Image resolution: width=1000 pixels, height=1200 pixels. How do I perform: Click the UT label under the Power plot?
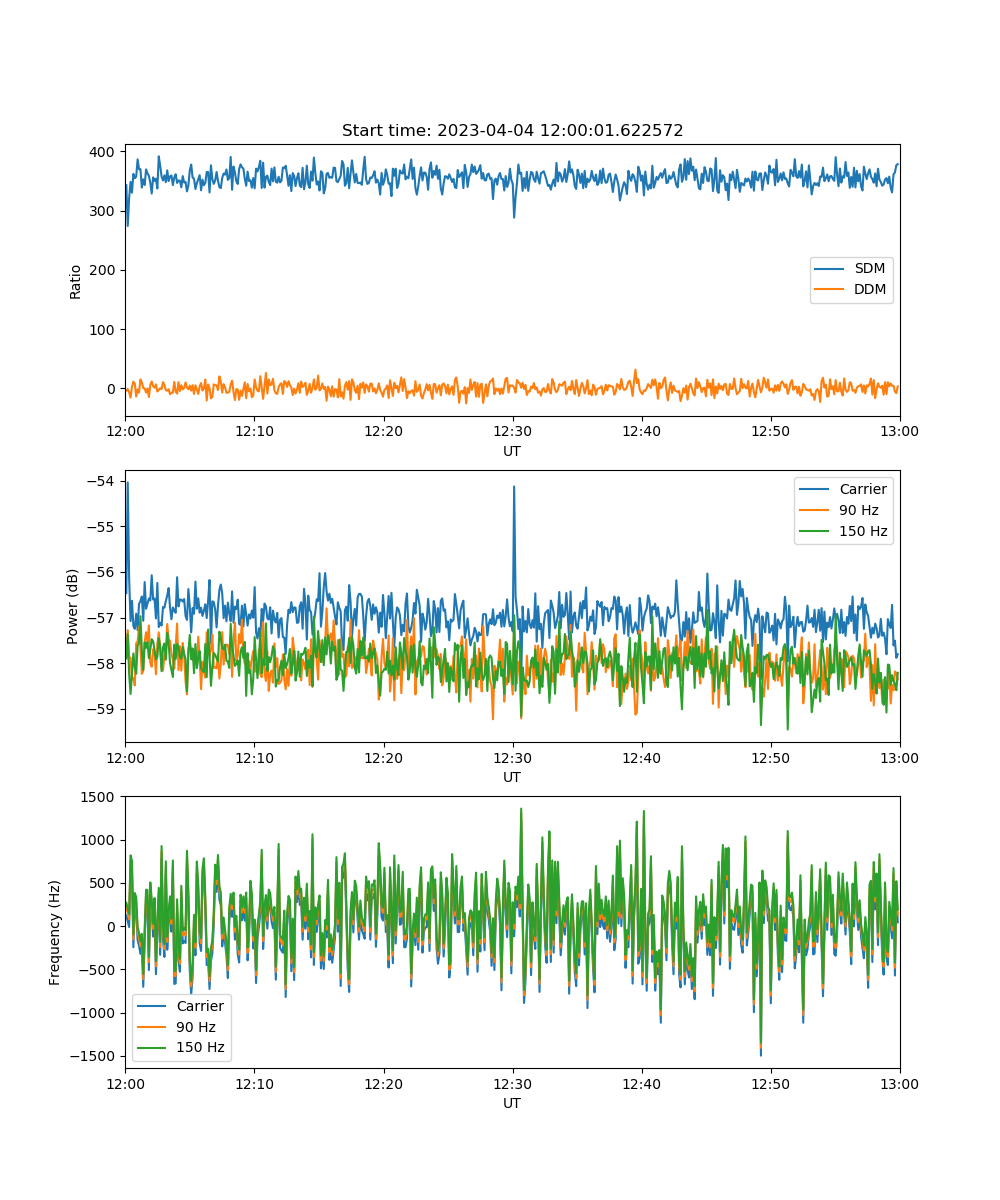[x=512, y=777]
